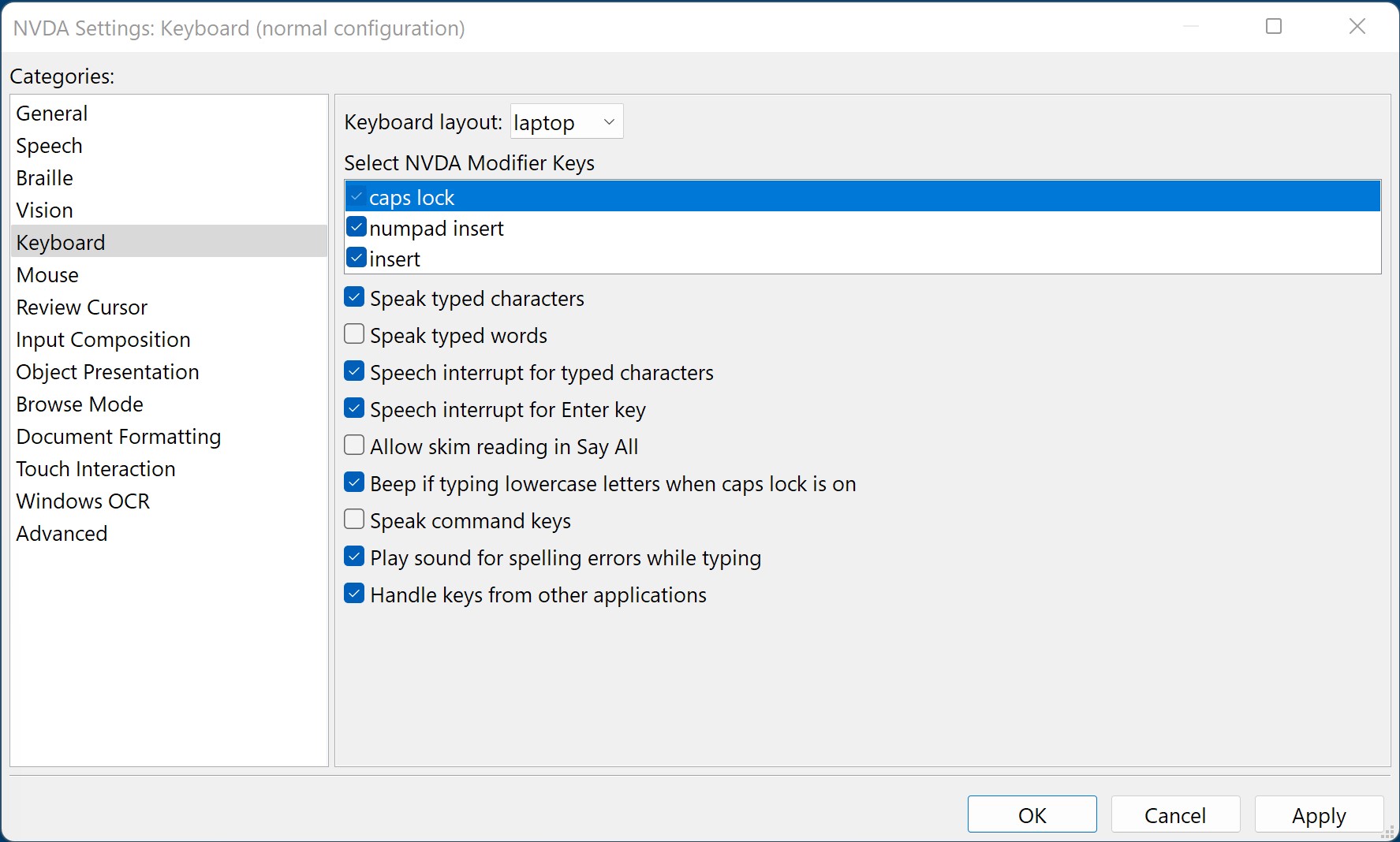This screenshot has width=1400, height=842.
Task: Enable Speak typed words
Action: 353,333
